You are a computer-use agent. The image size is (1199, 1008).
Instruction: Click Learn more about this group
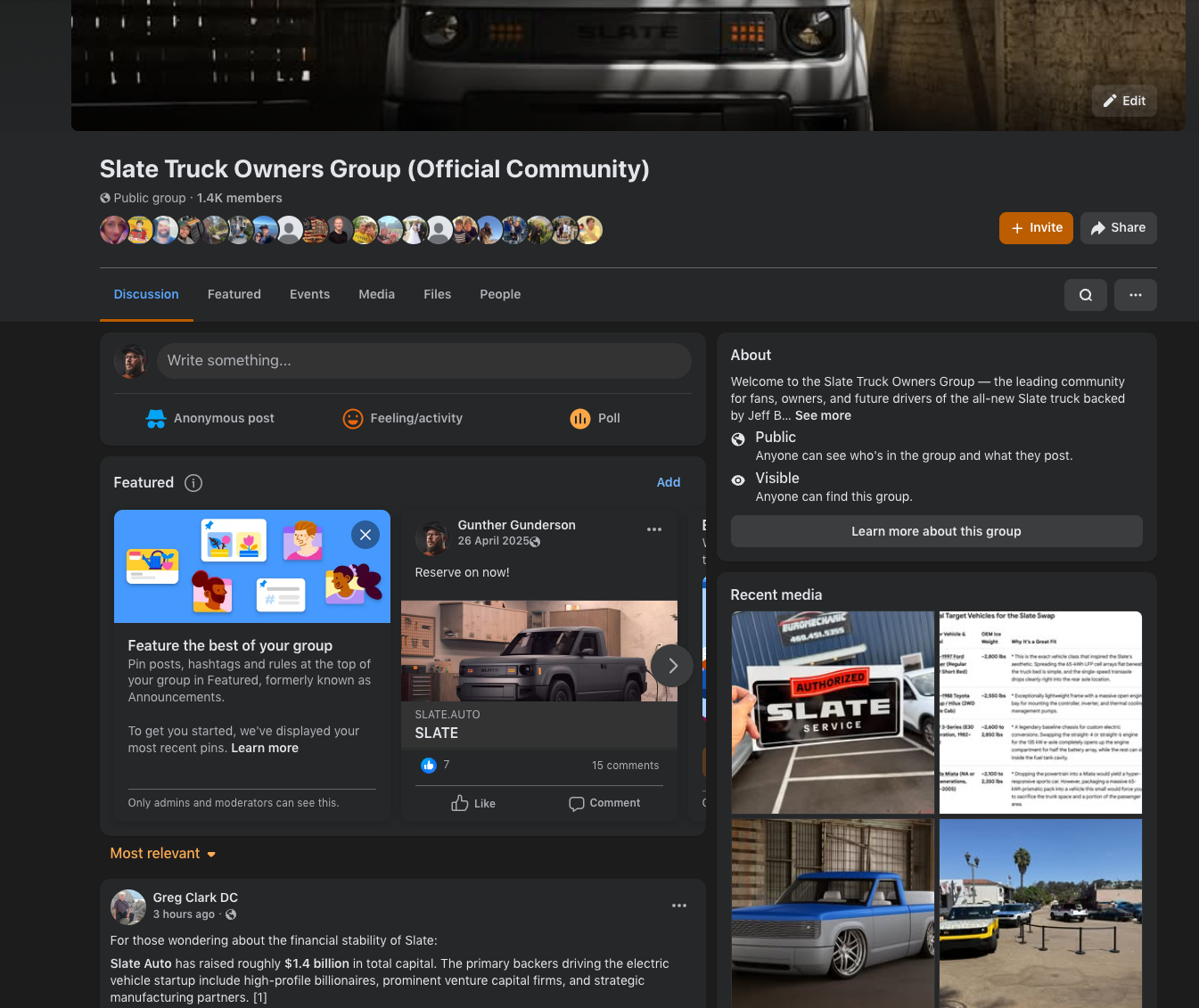tap(936, 531)
